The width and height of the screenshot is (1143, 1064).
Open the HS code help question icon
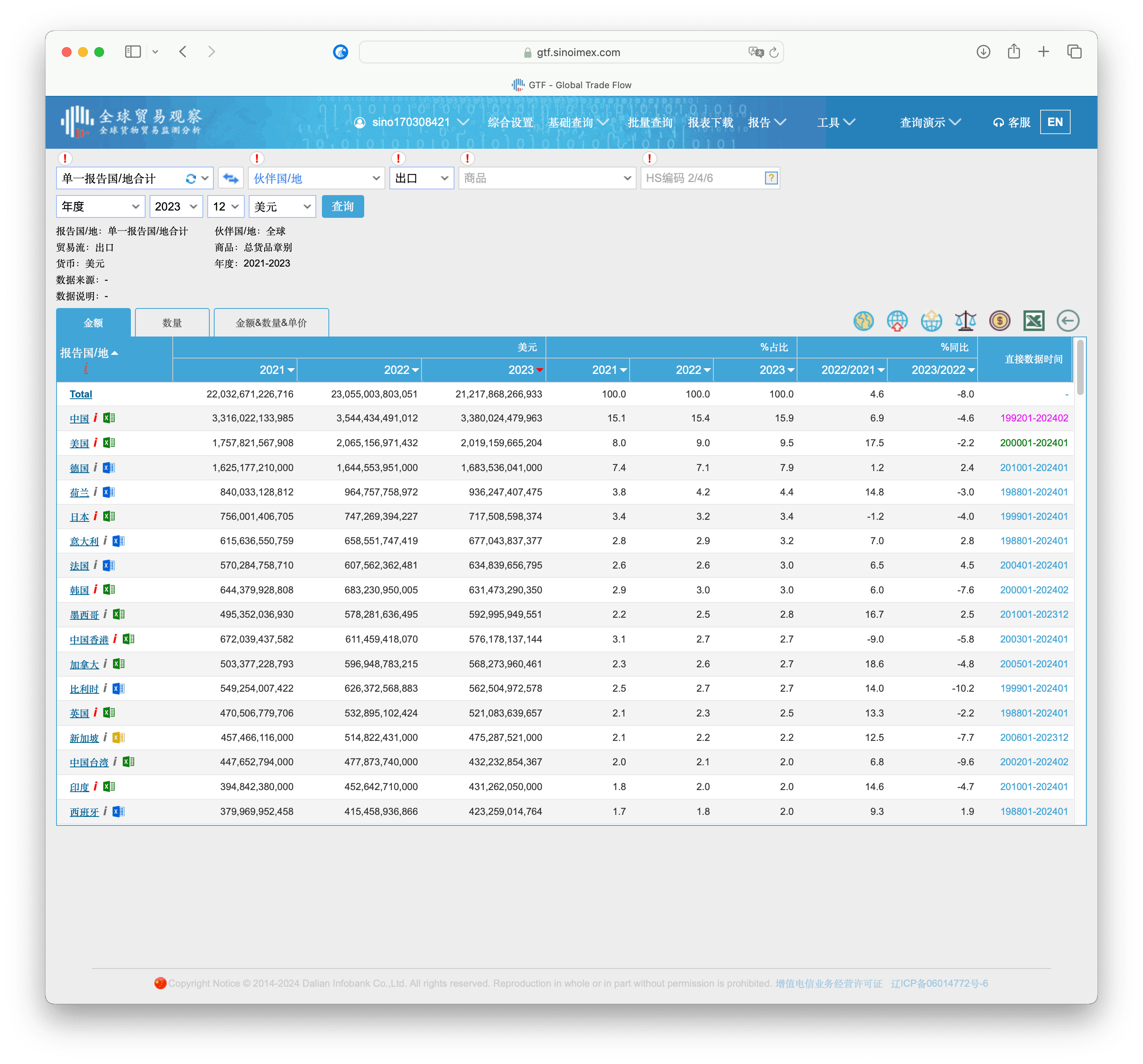pyautogui.click(x=771, y=178)
